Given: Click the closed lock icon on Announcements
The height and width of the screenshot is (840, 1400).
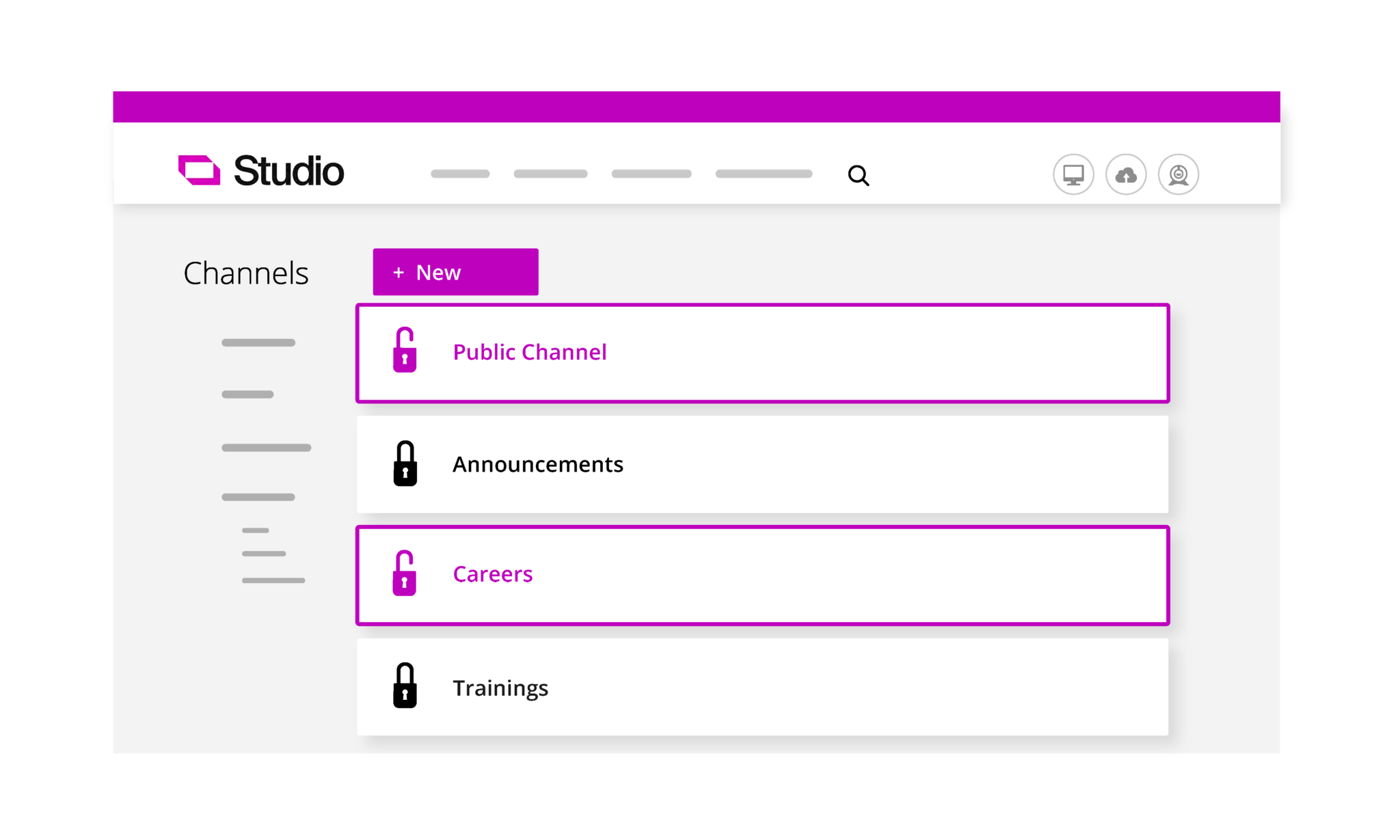Looking at the screenshot, I should point(405,463).
